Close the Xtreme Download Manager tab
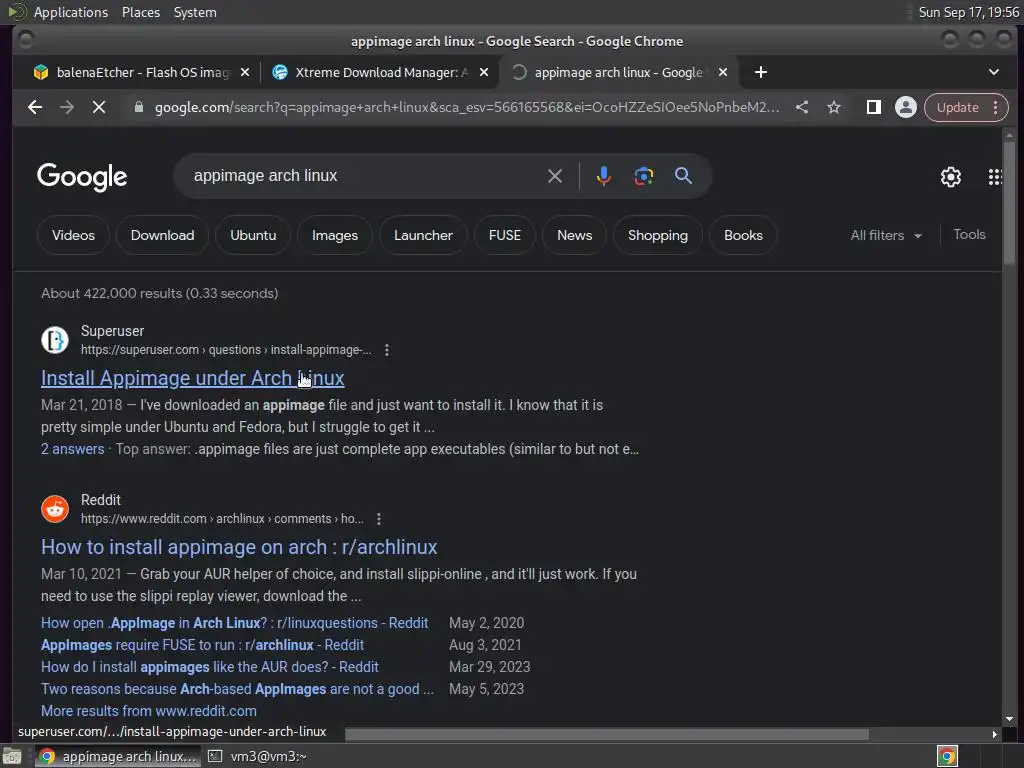1024x768 pixels. coord(484,72)
